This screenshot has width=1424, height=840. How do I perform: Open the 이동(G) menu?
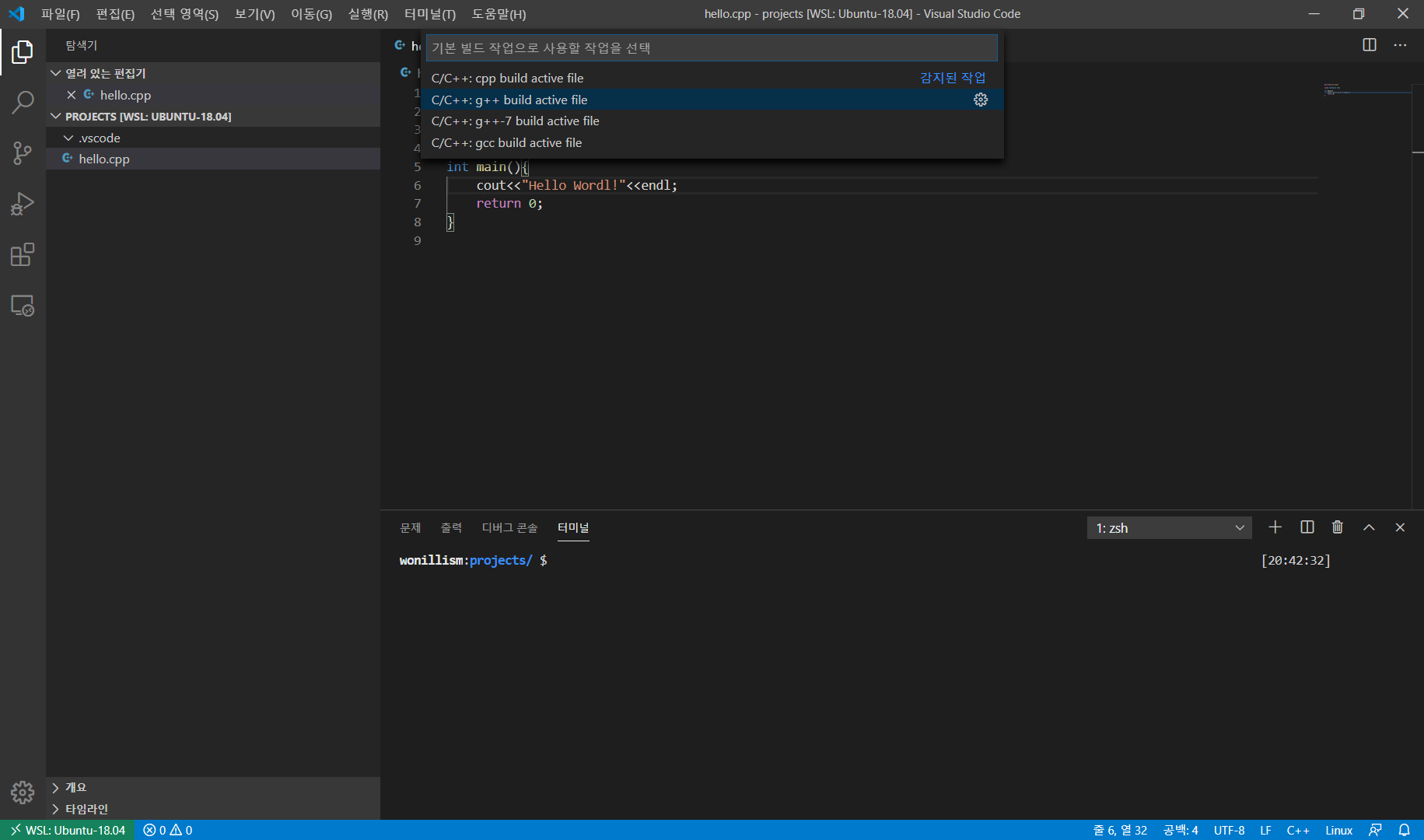click(x=311, y=14)
